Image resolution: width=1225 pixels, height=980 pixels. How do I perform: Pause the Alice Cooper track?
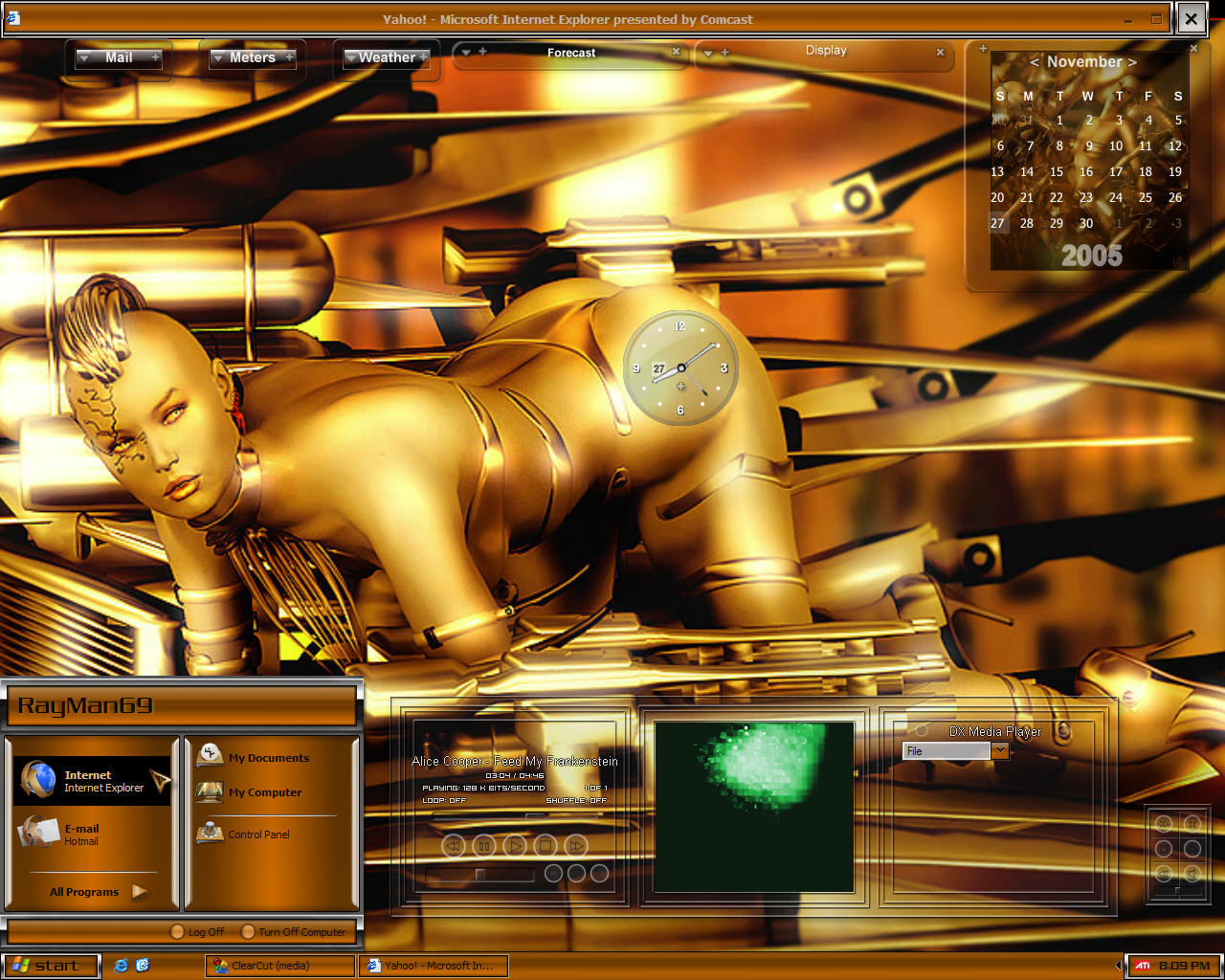(x=484, y=846)
